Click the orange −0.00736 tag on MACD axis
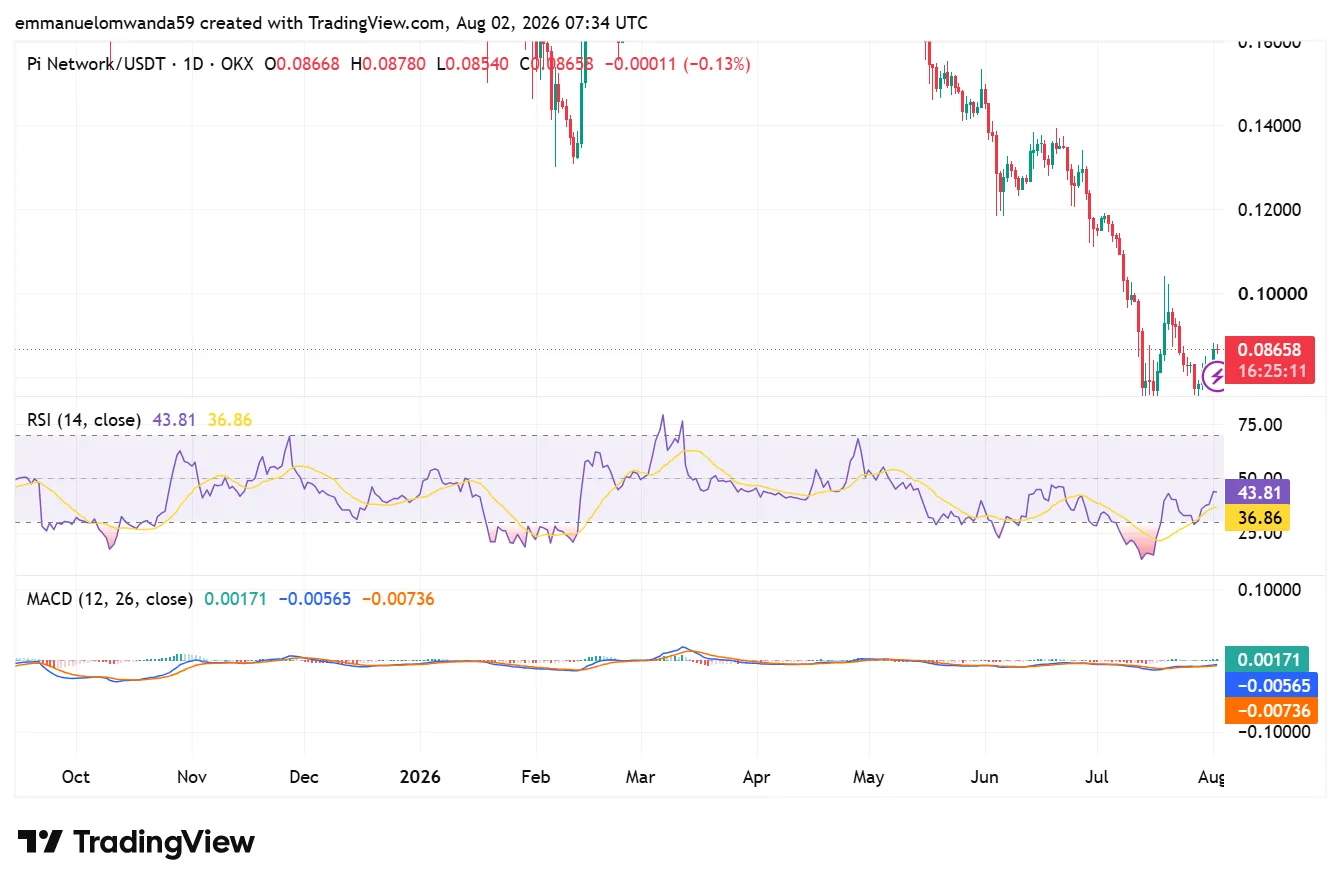 pos(1273,711)
